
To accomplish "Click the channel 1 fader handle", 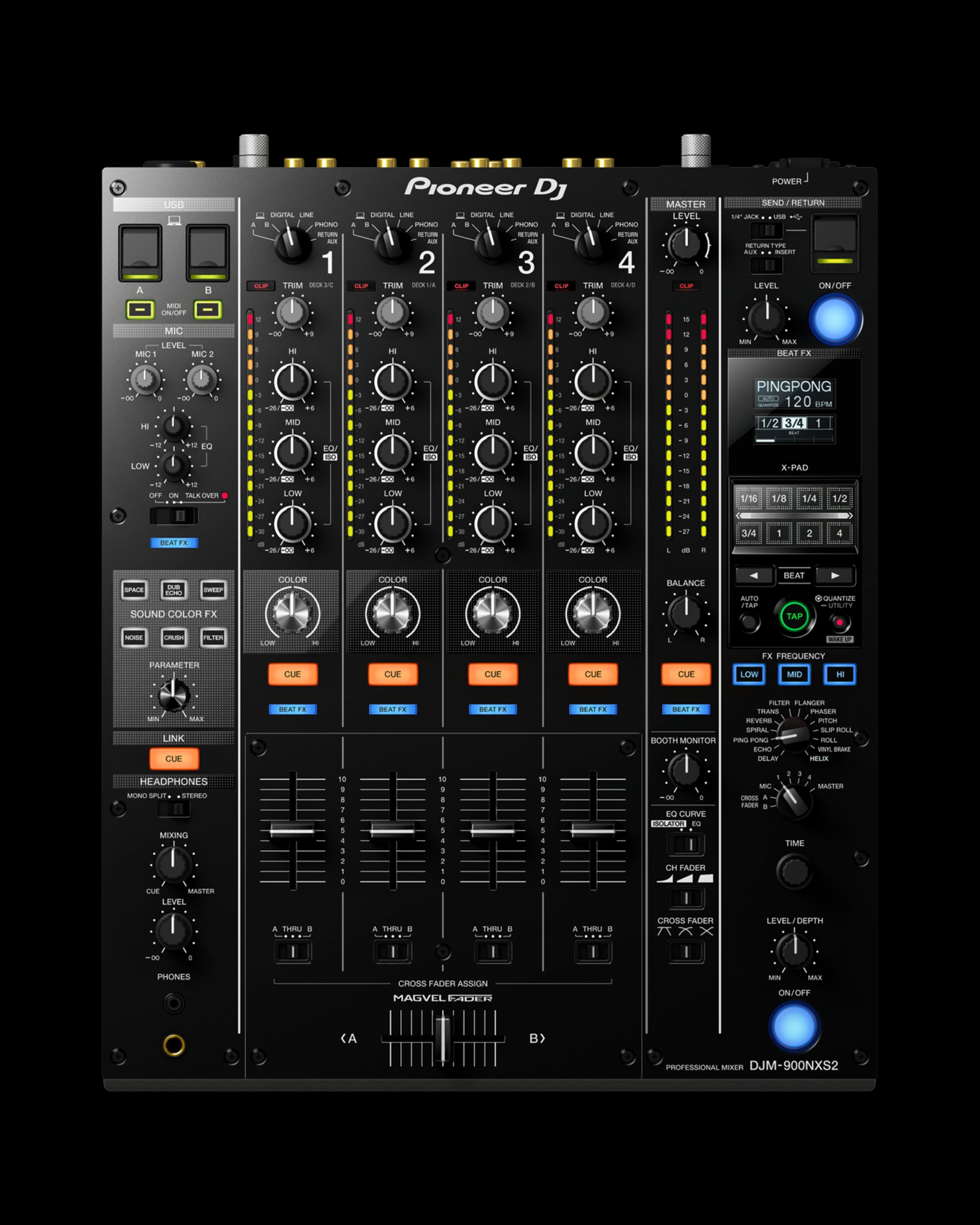I will pos(292,831).
